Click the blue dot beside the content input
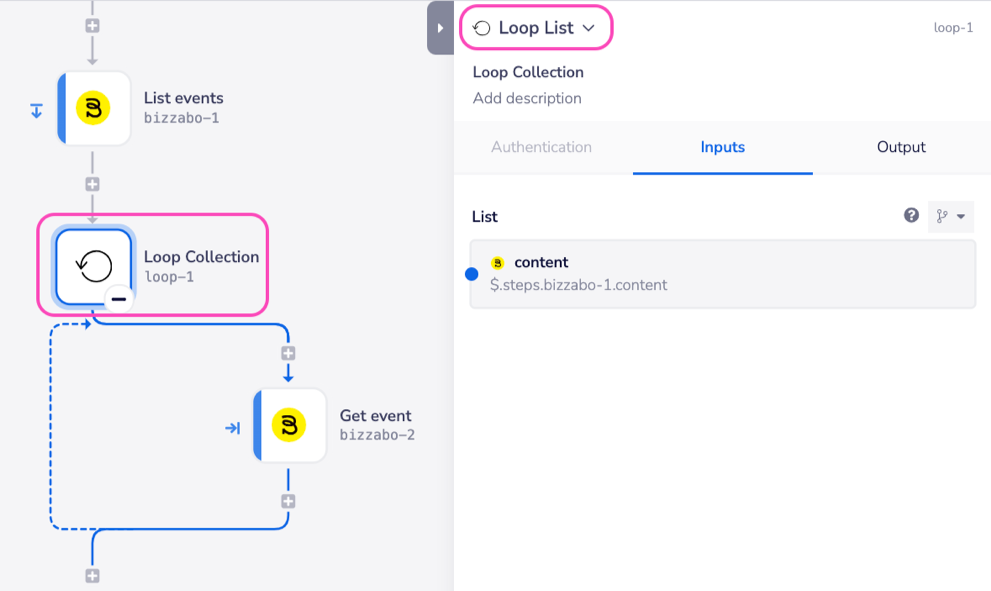 (x=472, y=274)
